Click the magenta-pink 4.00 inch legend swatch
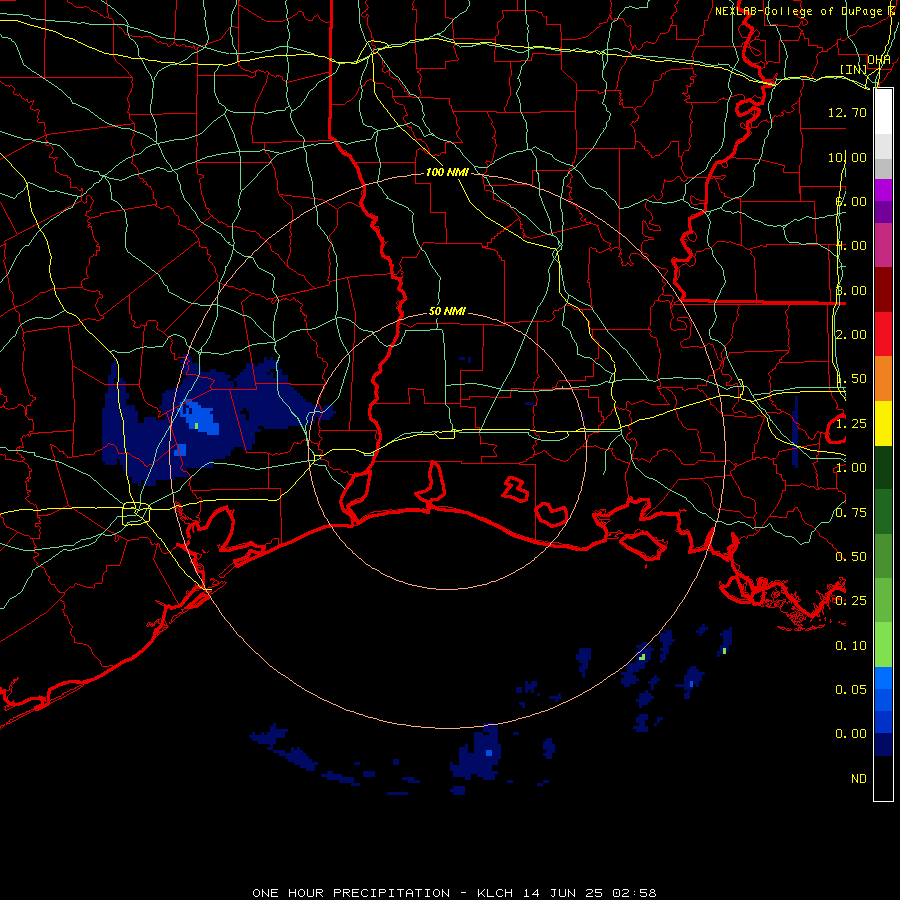Image resolution: width=900 pixels, height=900 pixels. pyautogui.click(x=883, y=245)
